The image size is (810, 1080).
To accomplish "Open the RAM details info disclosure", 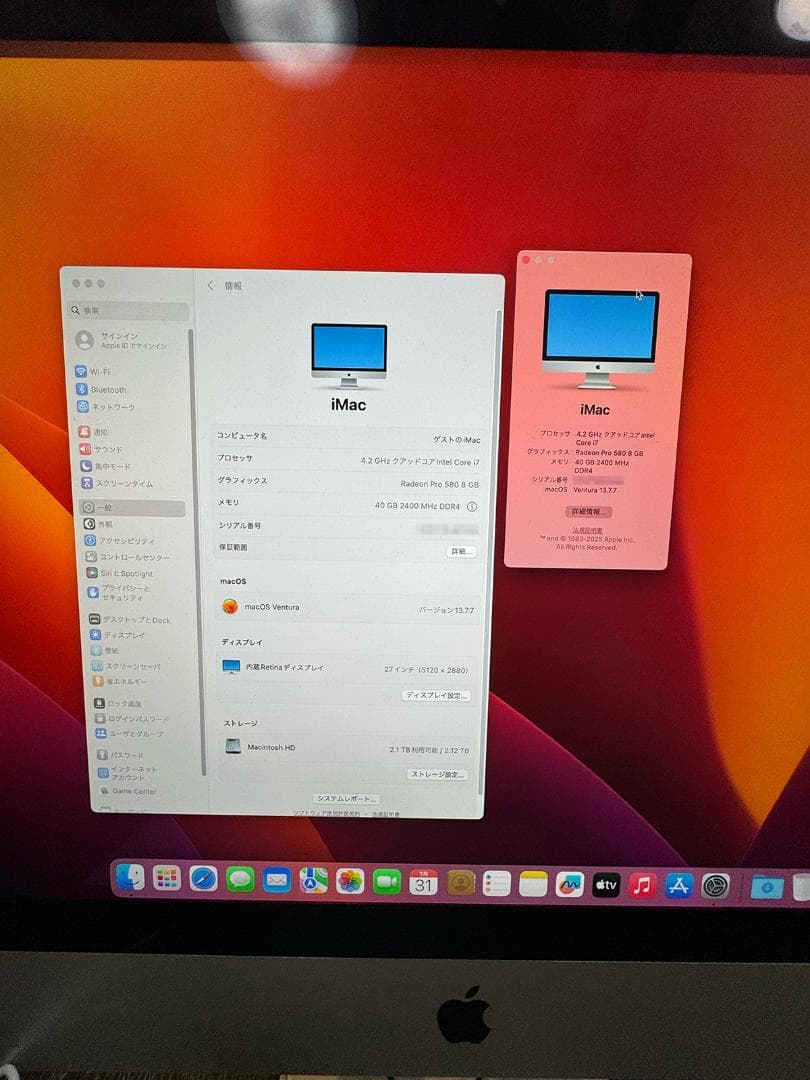I will click(470, 507).
